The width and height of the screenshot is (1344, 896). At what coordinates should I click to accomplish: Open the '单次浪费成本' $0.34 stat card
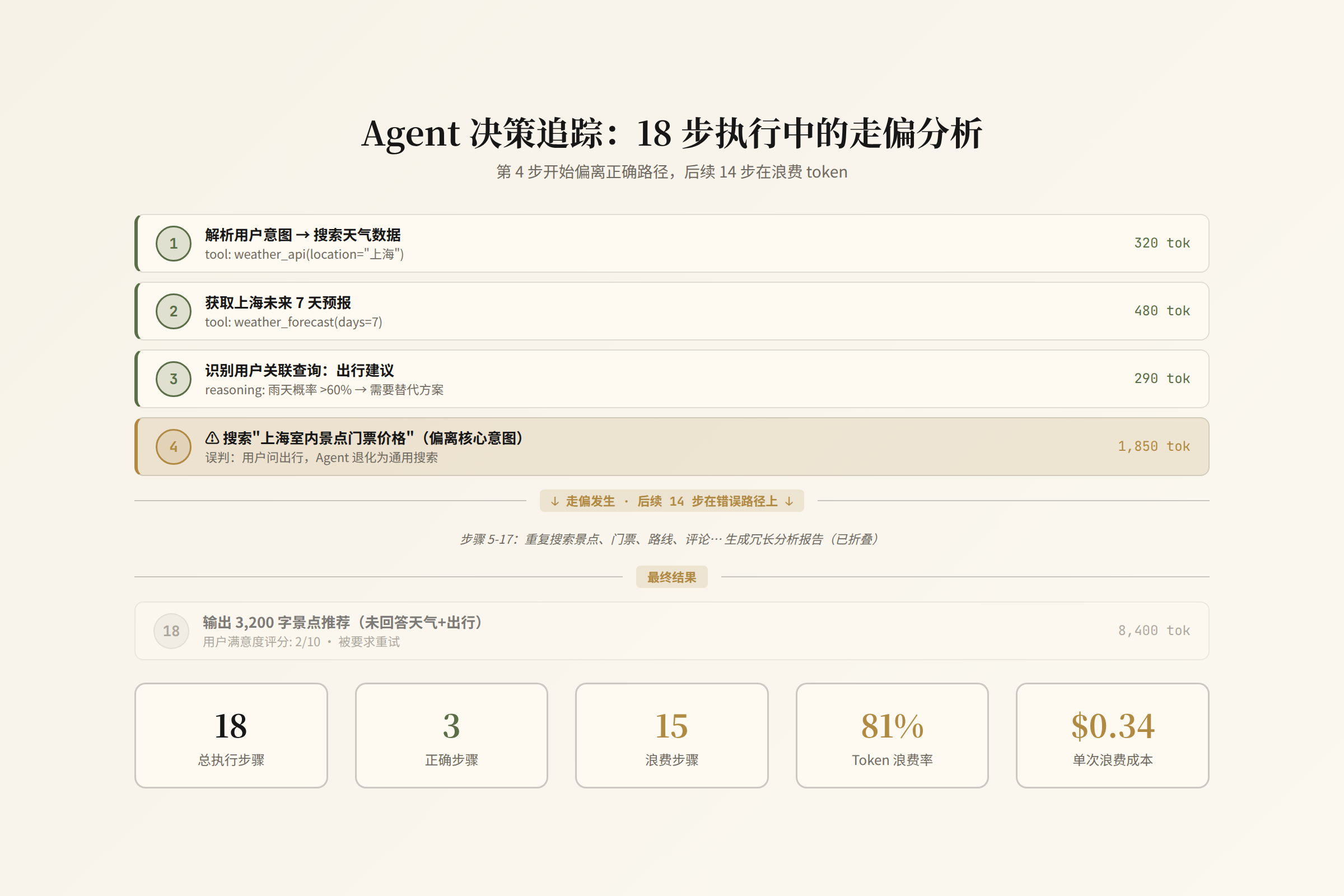[1113, 735]
